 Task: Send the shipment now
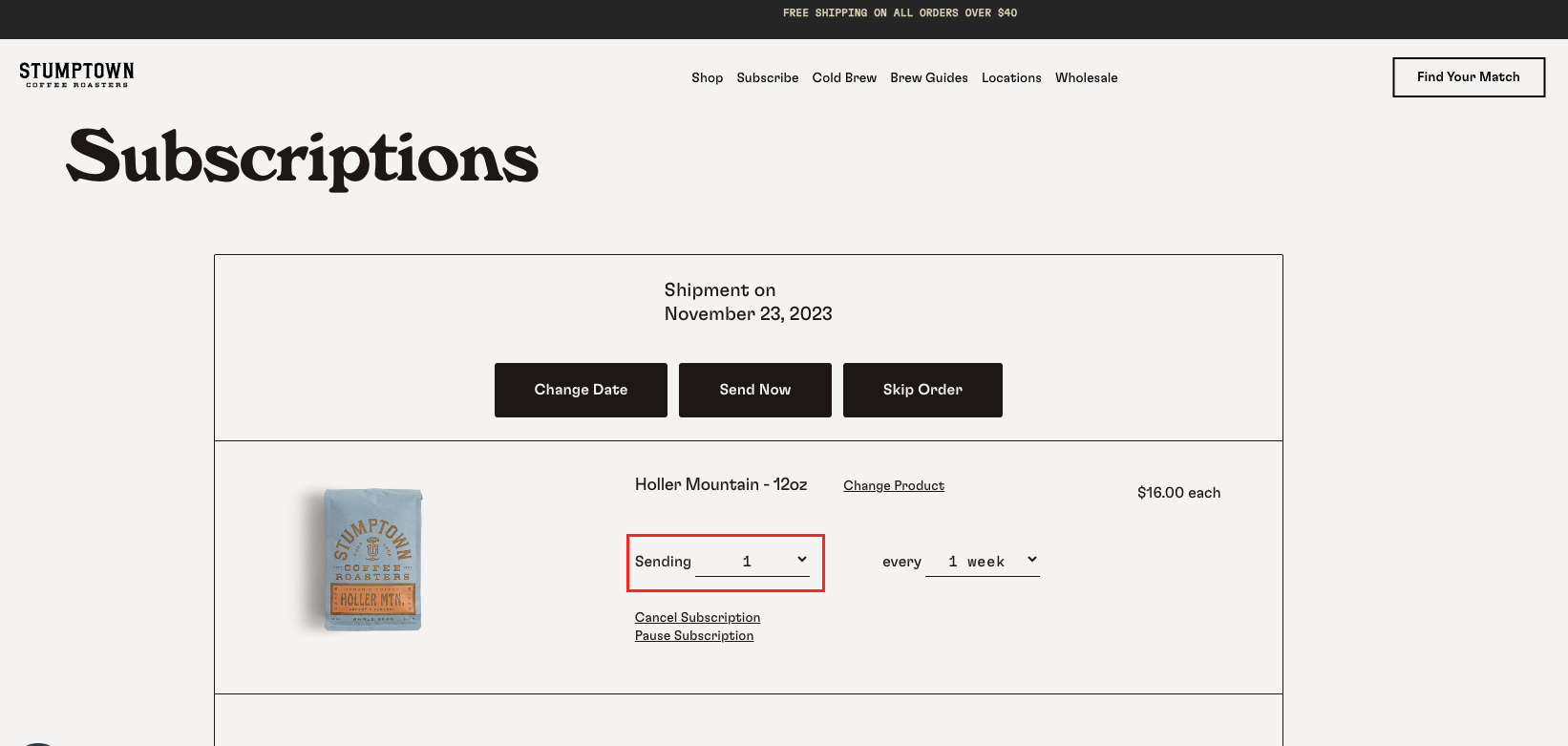pyautogui.click(x=754, y=390)
